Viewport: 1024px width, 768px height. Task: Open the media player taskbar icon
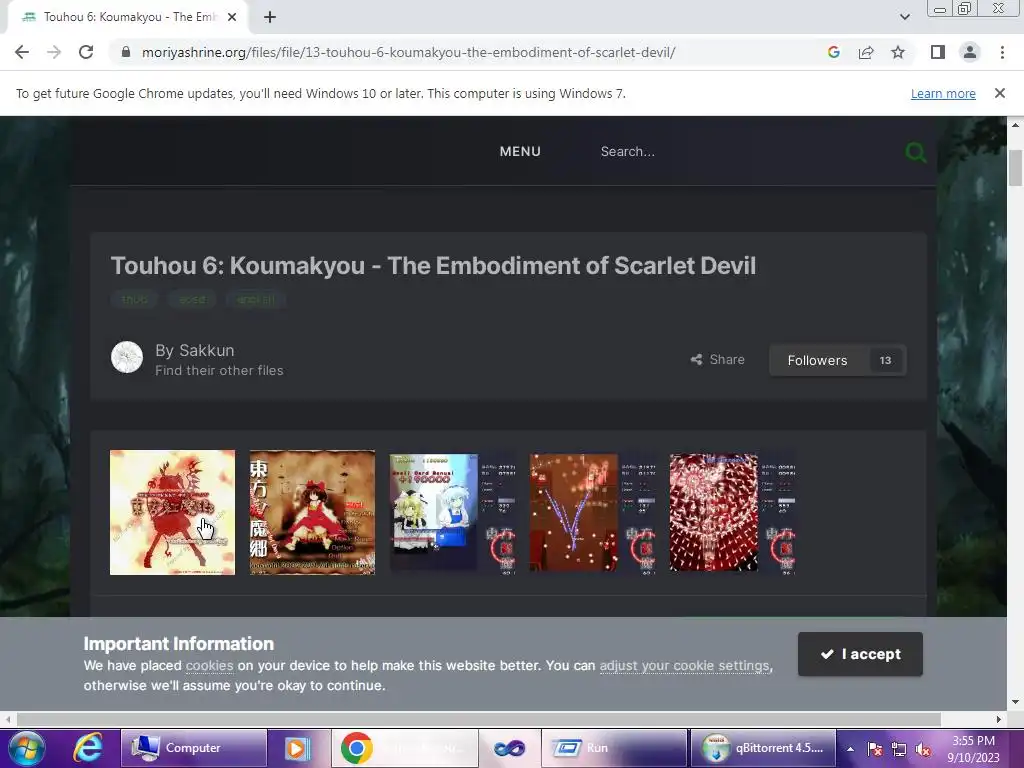(x=296, y=748)
